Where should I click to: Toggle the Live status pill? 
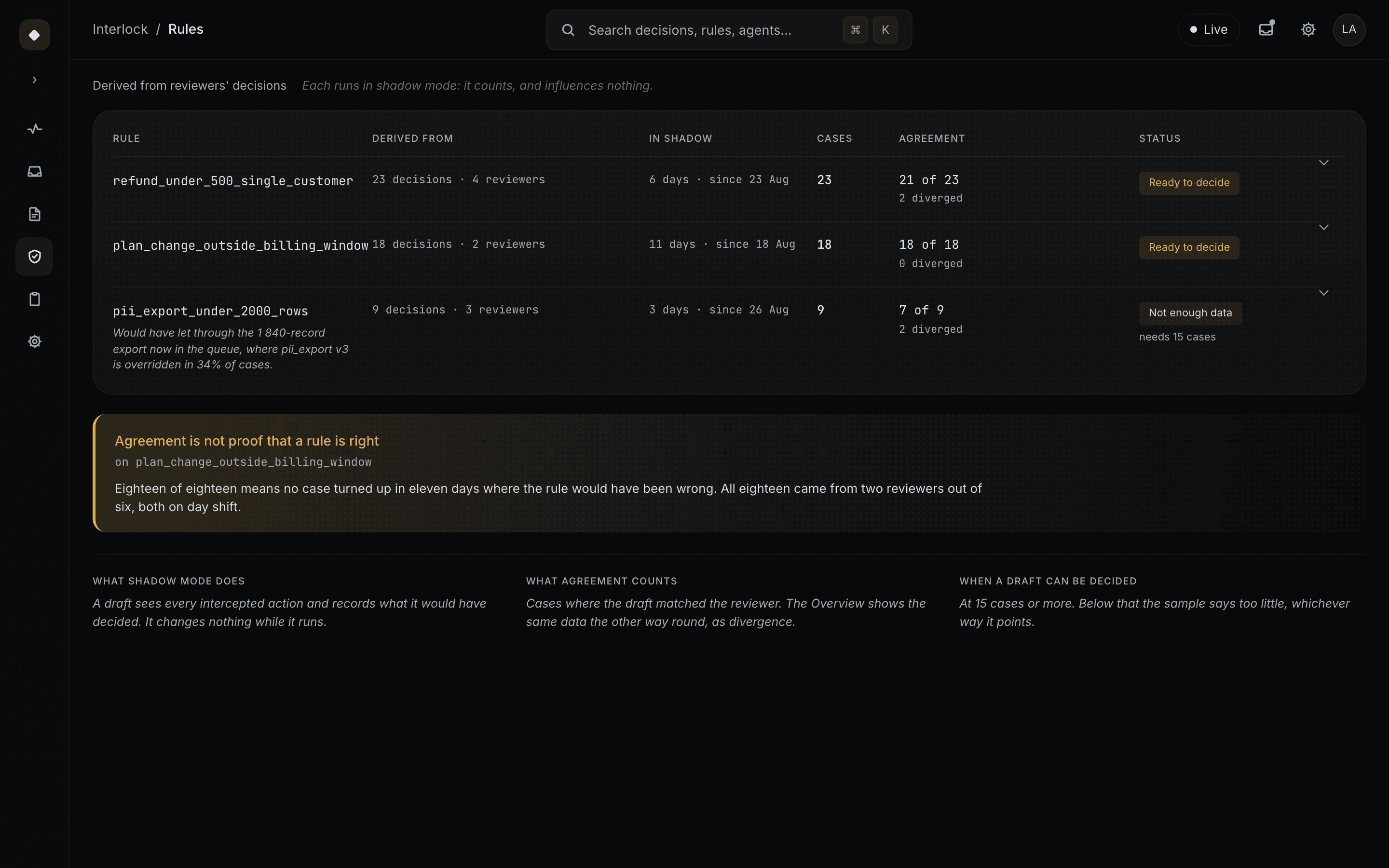1209,30
